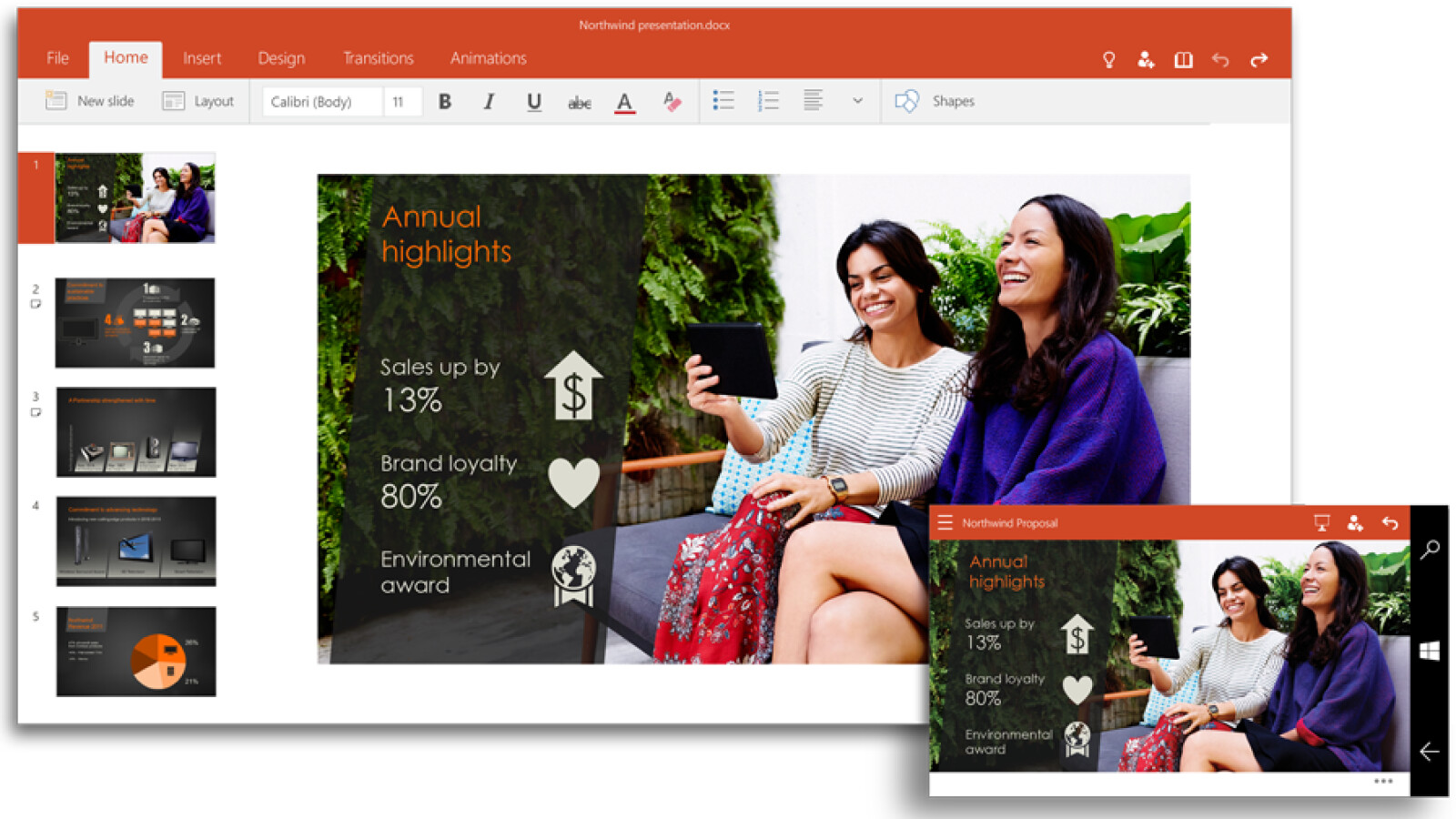Viewport: 1456px width, 819px height.
Task: Apply strikethrough to text
Action: pos(579,103)
